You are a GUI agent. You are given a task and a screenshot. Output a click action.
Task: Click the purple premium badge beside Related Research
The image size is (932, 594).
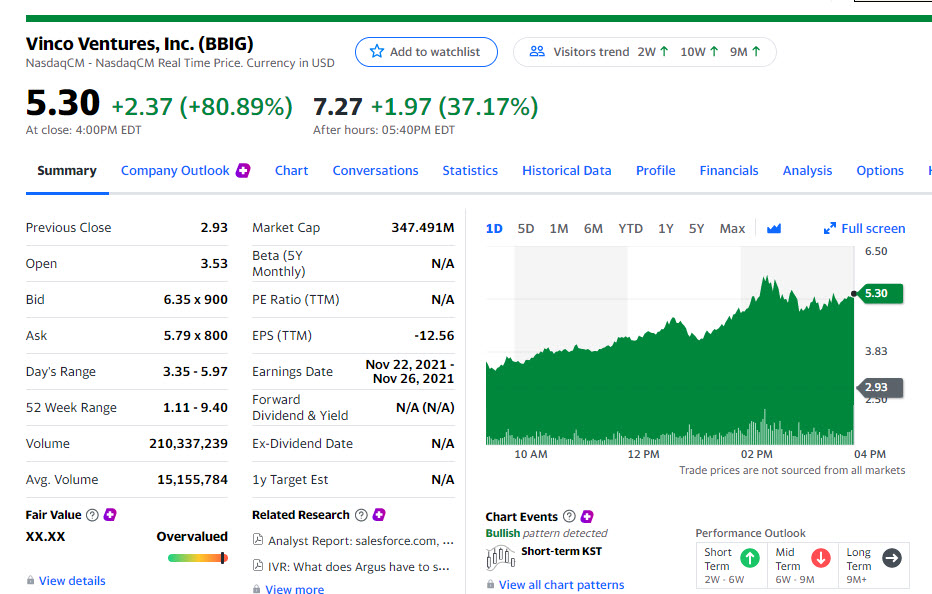[379, 515]
